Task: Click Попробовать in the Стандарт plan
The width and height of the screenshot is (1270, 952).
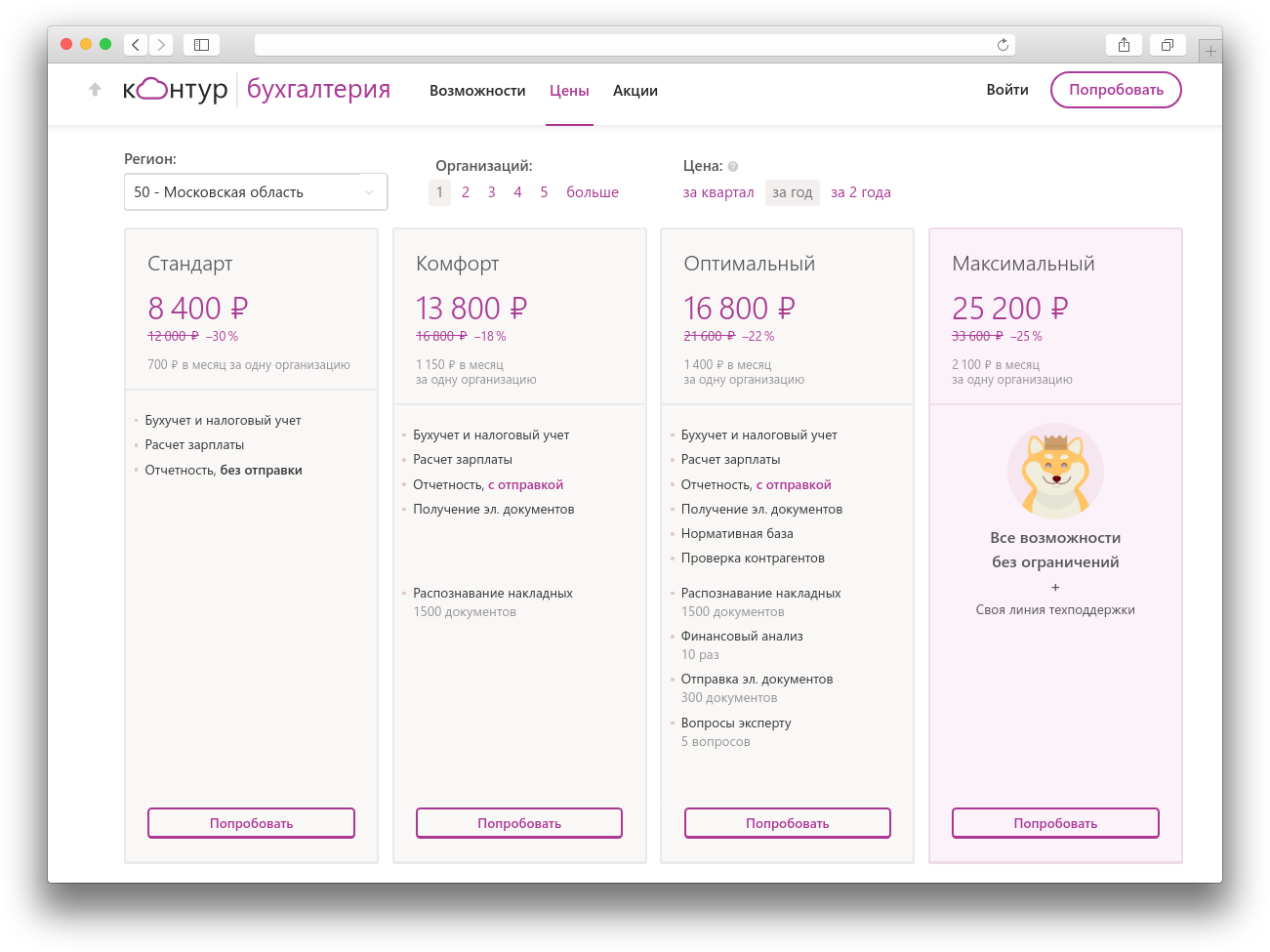Action: point(251,823)
